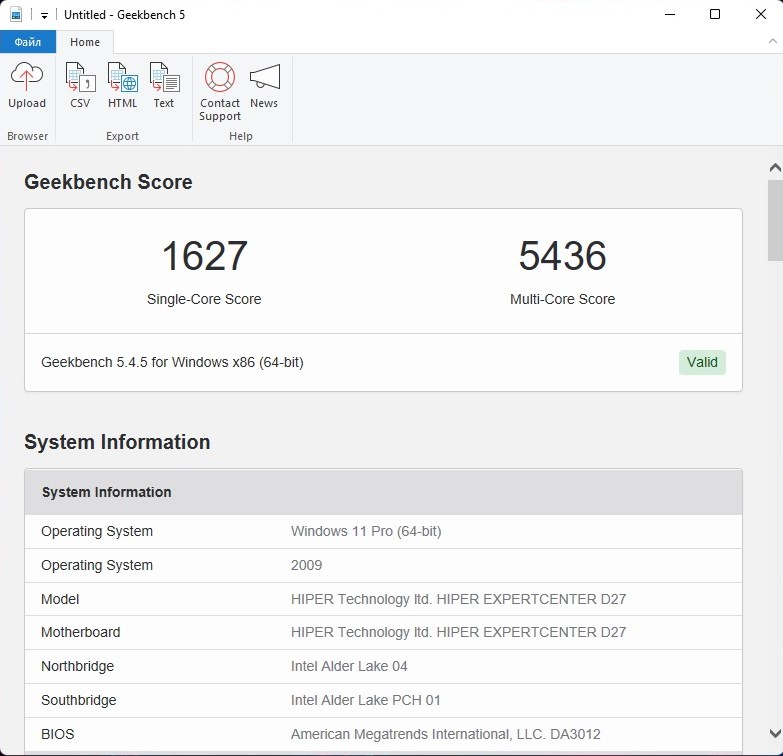Select the Northbridge row entry
This screenshot has width=783, height=756.
tap(383, 666)
